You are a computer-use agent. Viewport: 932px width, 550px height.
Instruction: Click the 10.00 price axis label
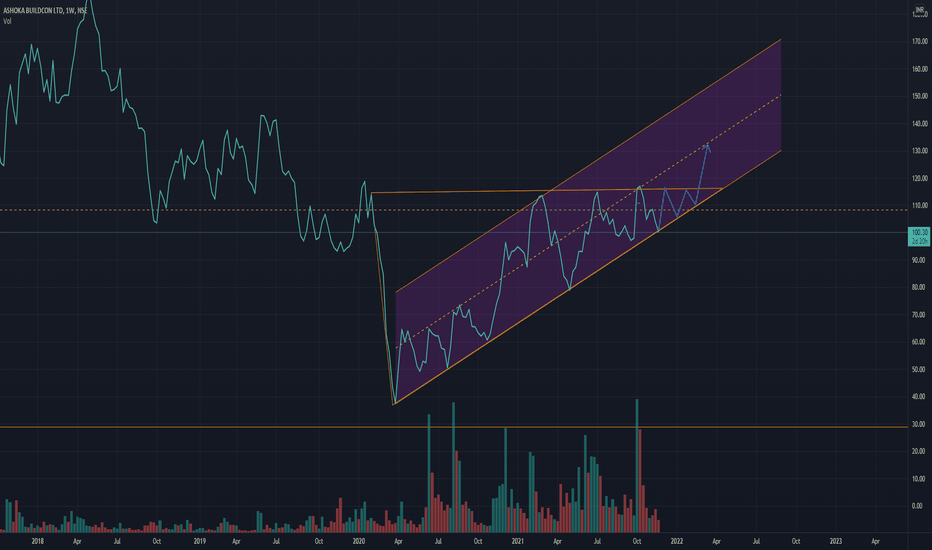click(920, 479)
